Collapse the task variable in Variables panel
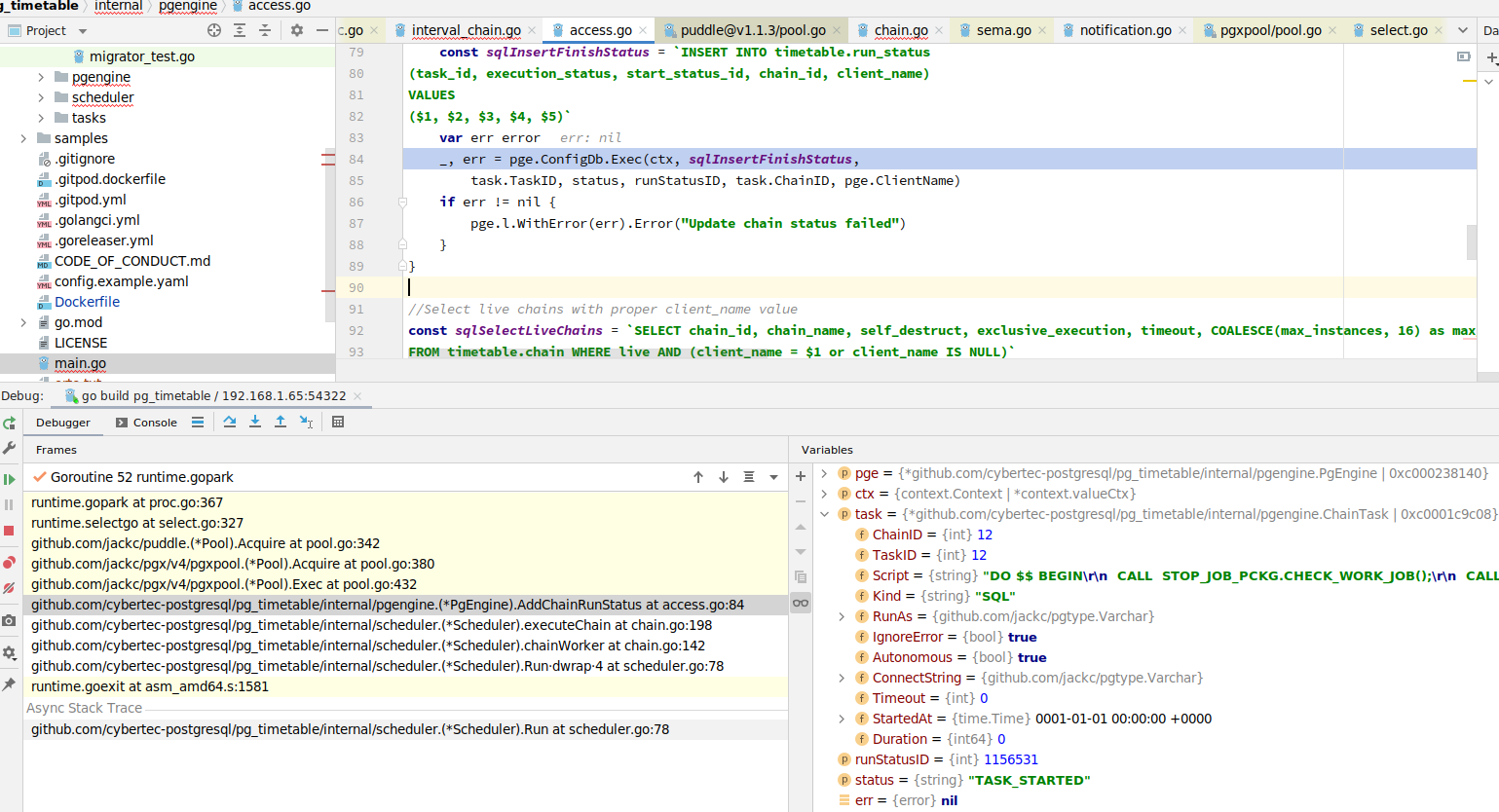This screenshot has height=812, width=1499. coord(823,513)
